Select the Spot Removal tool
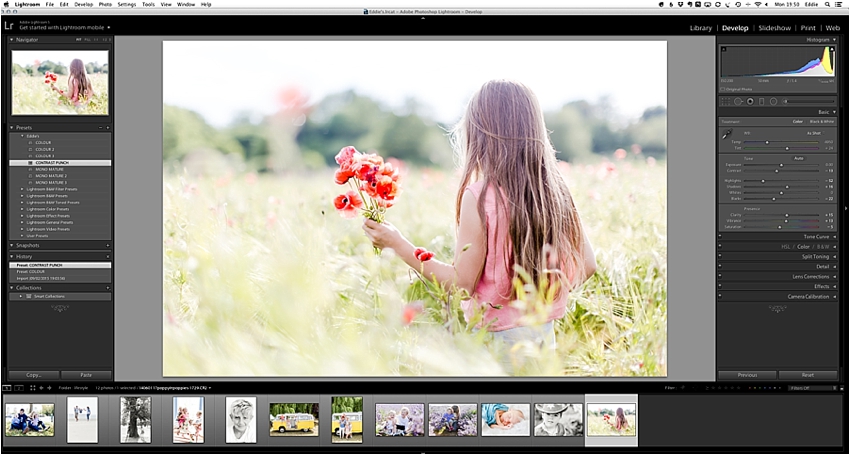Viewport: 850px width, 455px height. pos(738,101)
